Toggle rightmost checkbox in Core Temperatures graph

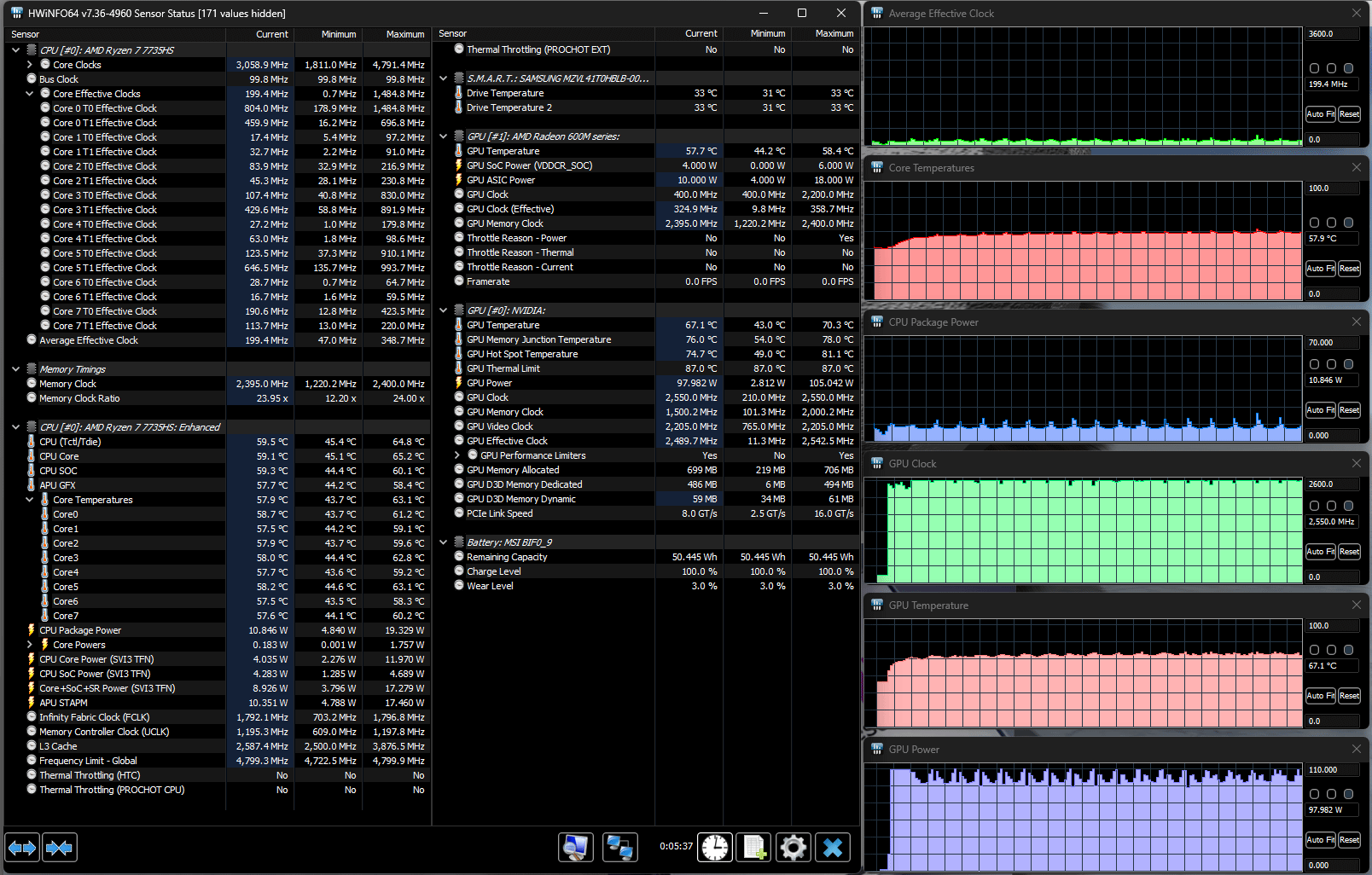[1348, 223]
